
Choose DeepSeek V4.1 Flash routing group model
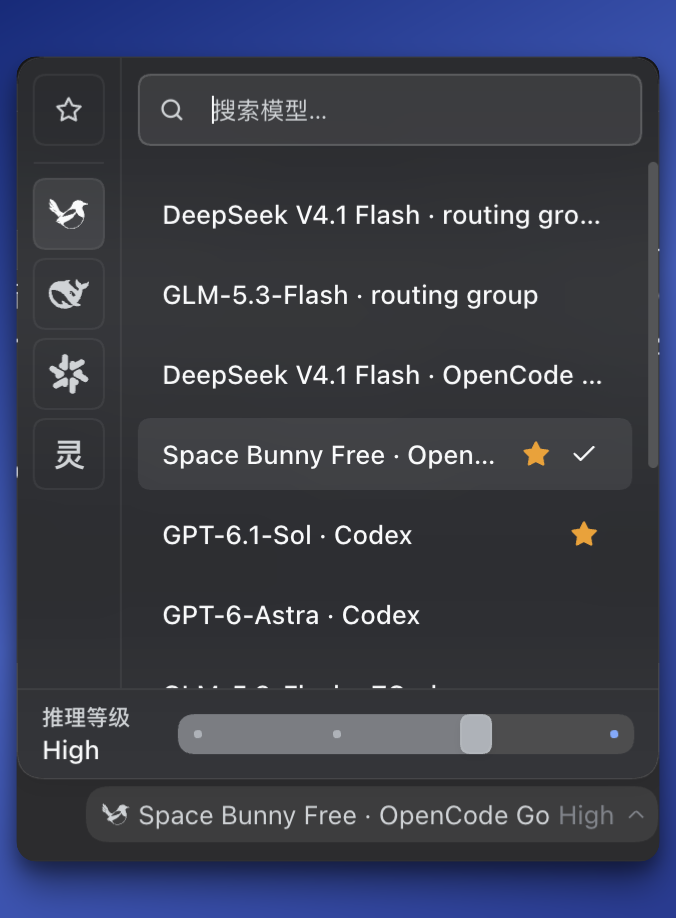point(385,215)
